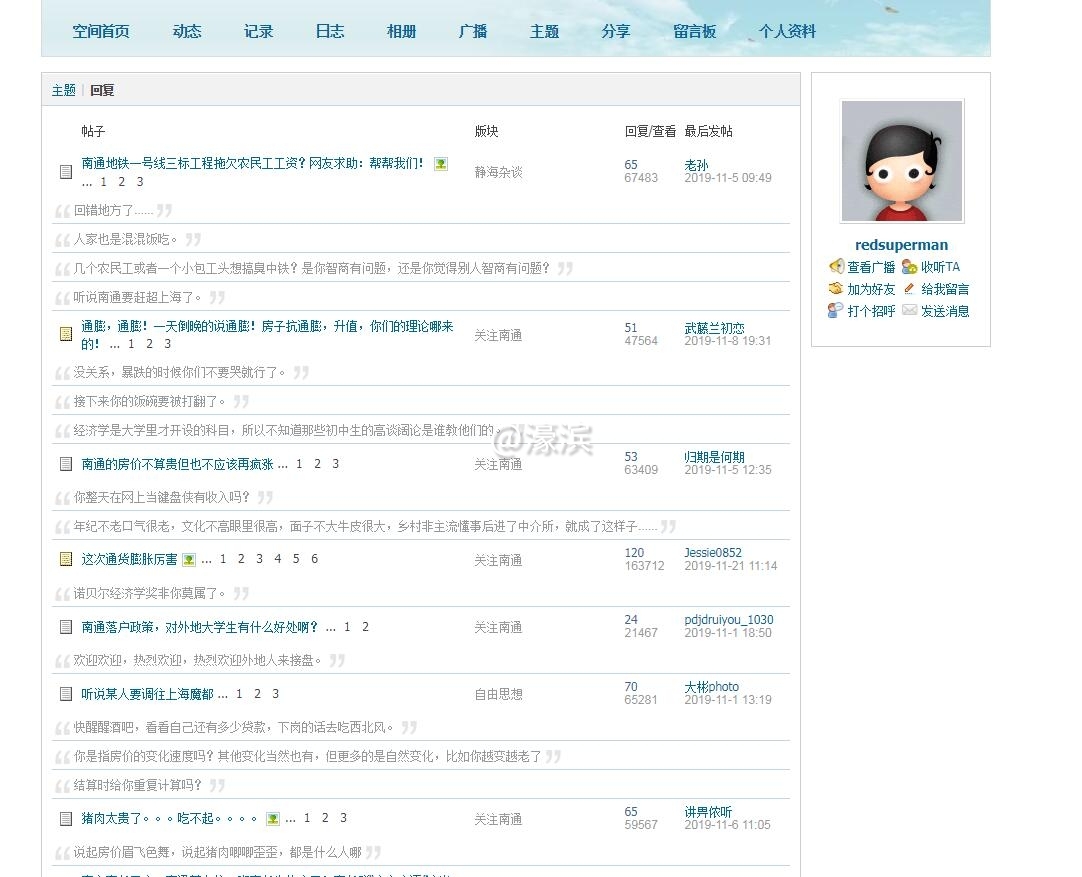Click the 收听TA icon in profile panel

point(909,267)
